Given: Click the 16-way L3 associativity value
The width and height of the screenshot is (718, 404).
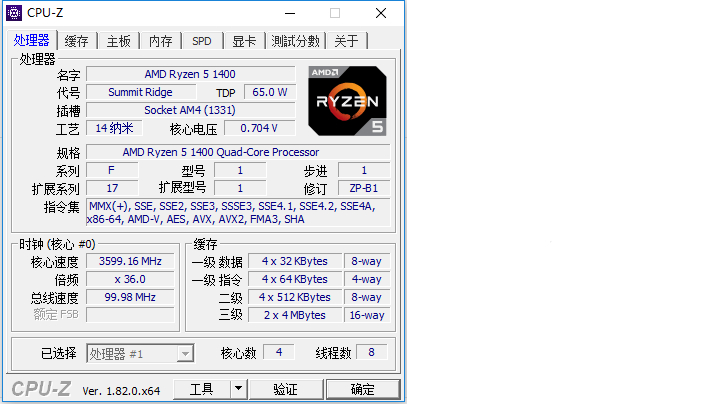Looking at the screenshot, I should [x=367, y=315].
